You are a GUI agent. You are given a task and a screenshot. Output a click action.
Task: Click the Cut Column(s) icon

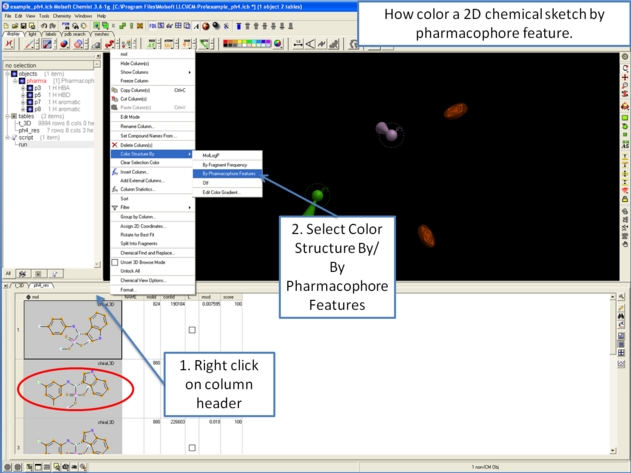tap(114, 99)
